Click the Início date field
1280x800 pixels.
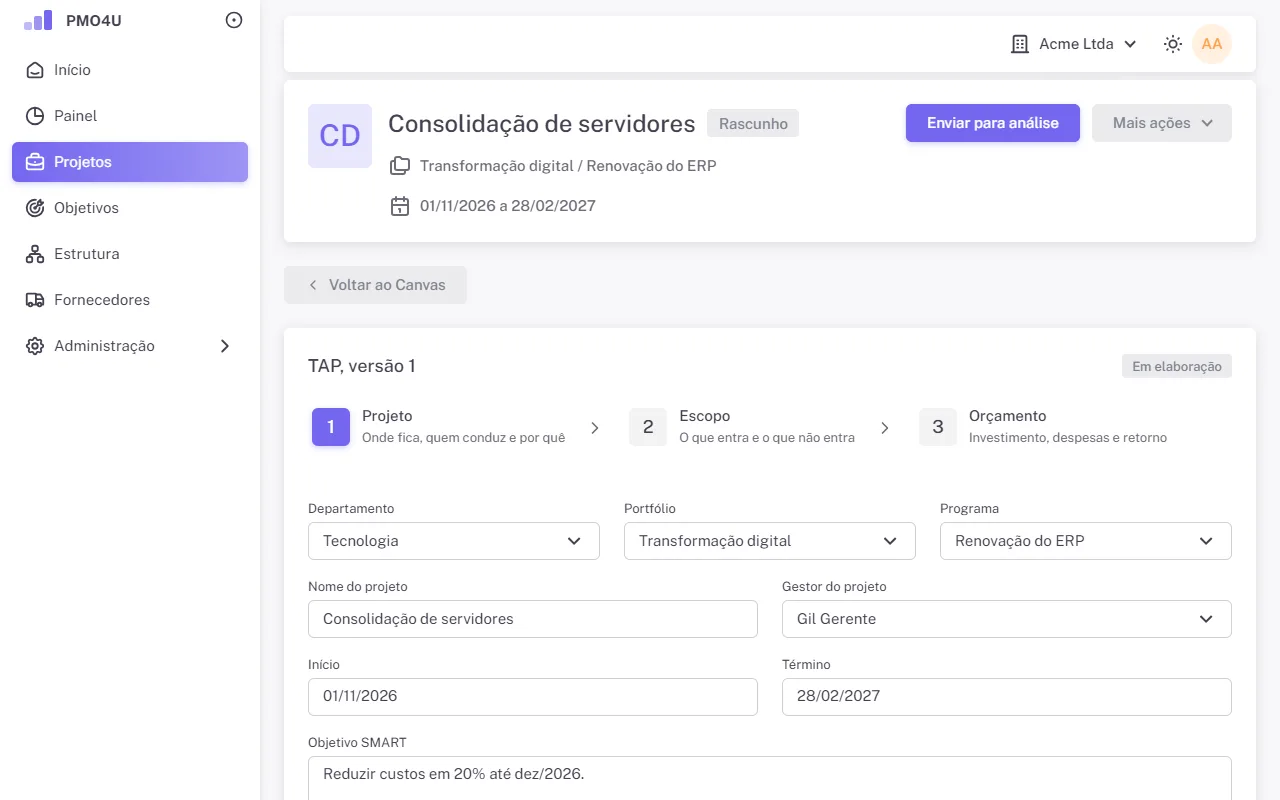tap(533, 697)
